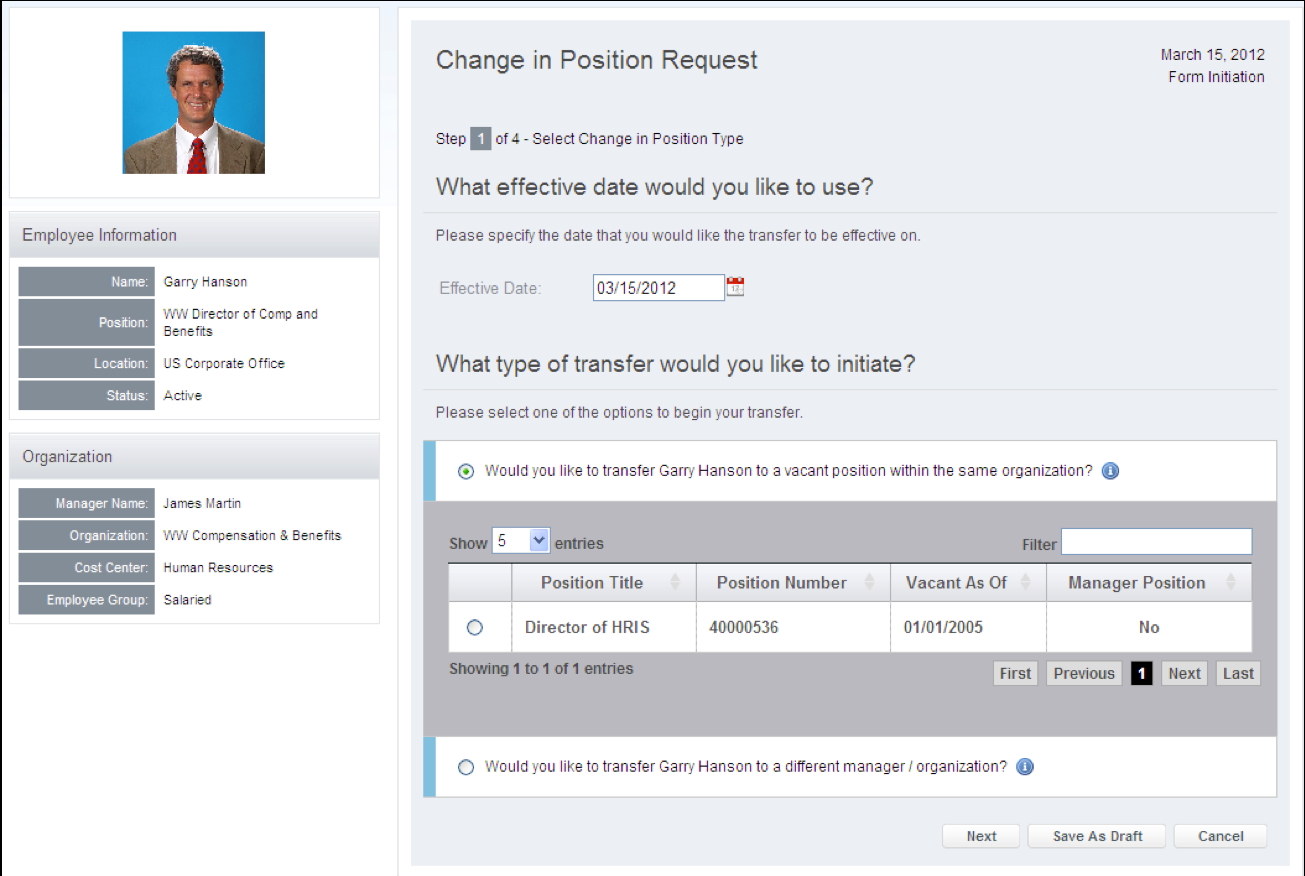Click the Next button at form bottom
Image resolution: width=1305 pixels, height=876 pixels.
981,836
